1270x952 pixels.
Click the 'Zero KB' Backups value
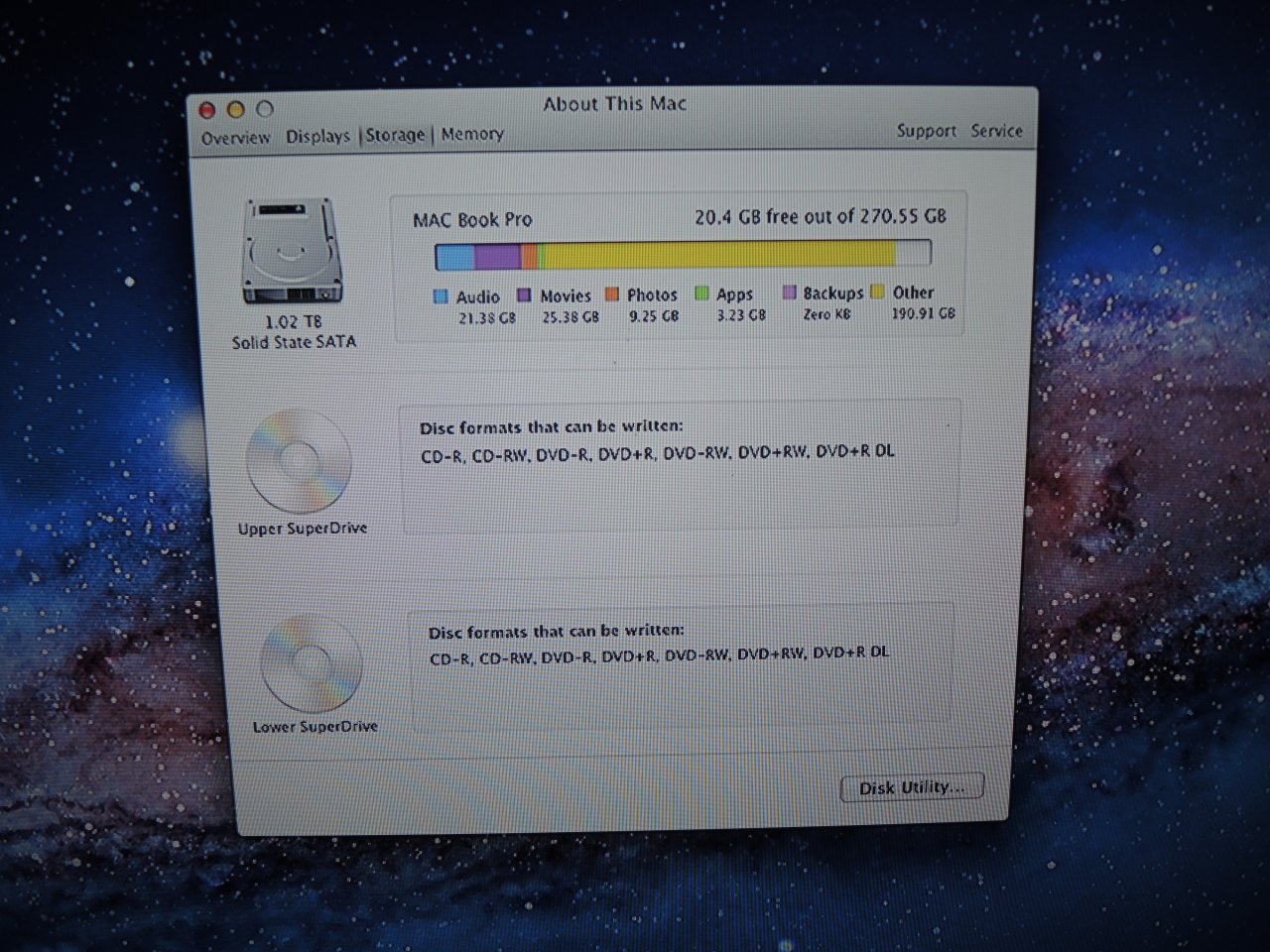(827, 314)
